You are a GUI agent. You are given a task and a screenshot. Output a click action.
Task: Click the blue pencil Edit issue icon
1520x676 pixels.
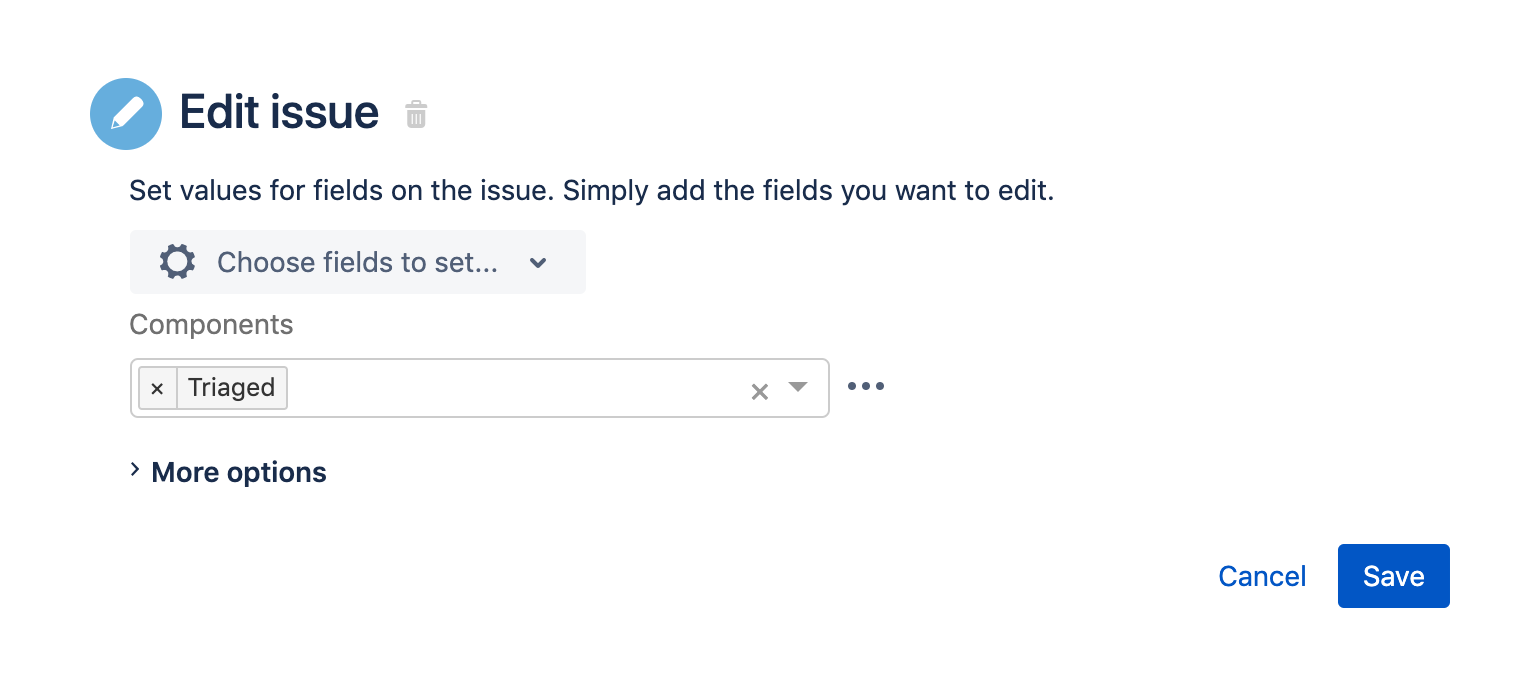pos(126,114)
